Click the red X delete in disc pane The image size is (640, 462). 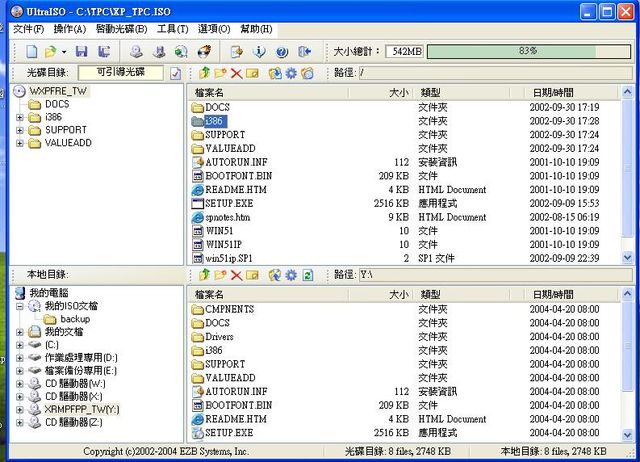236,73
